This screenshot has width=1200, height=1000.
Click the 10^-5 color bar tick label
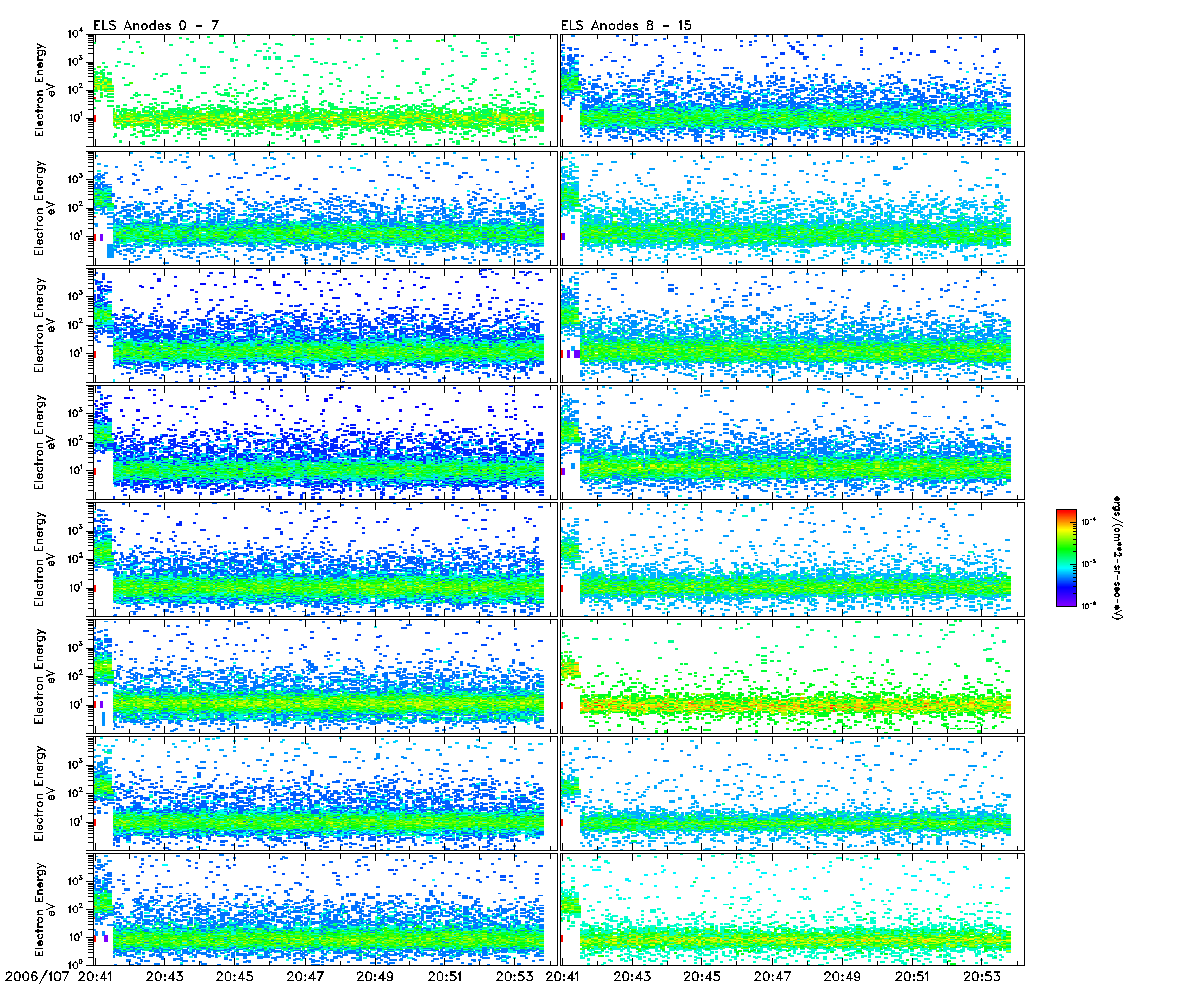coord(1088,563)
